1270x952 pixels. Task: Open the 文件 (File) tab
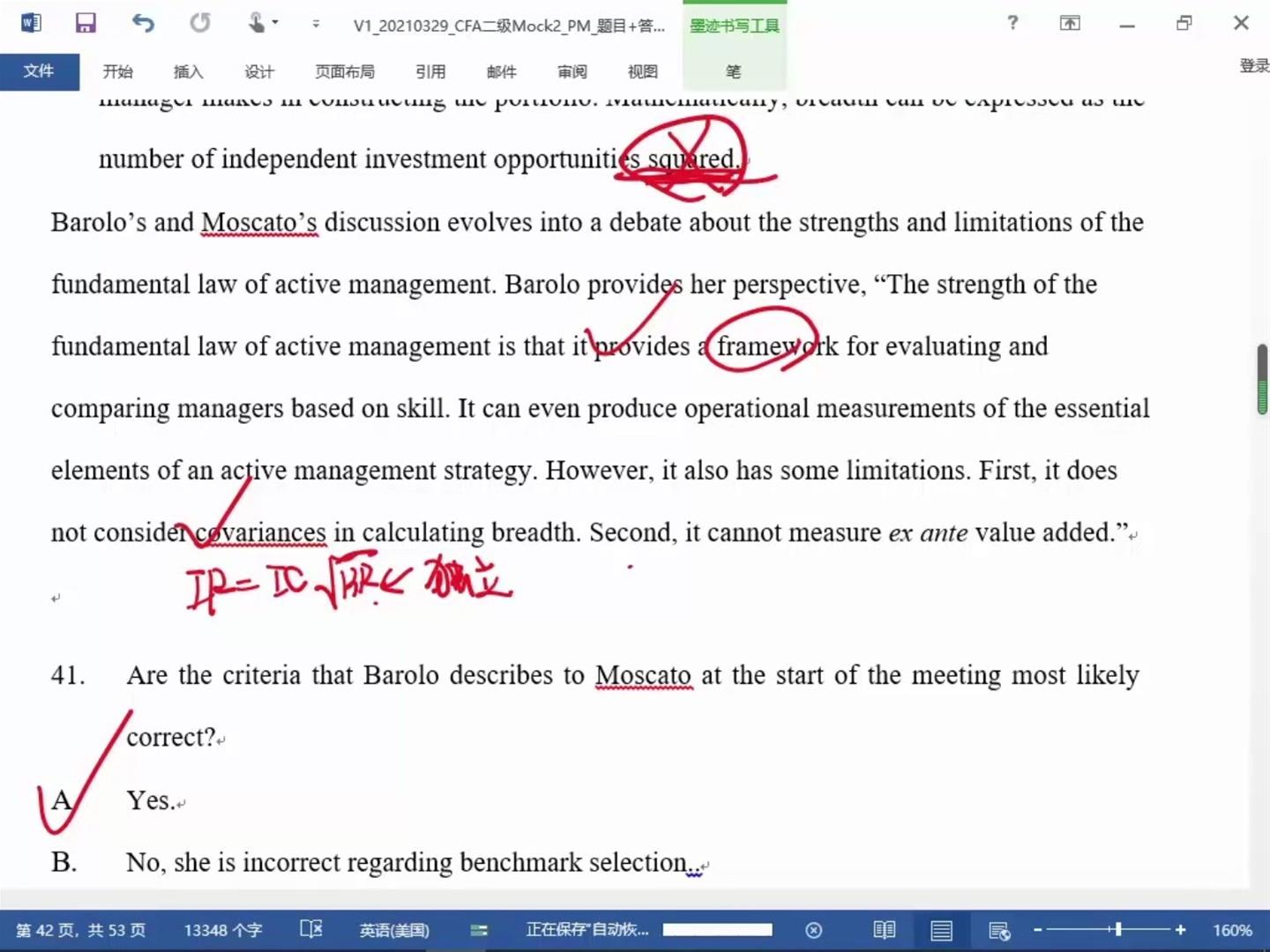click(39, 71)
